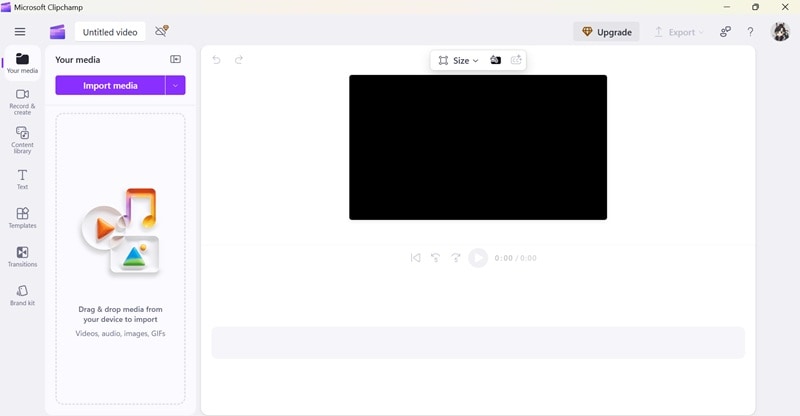Open the hamburger navigation menu
The width and height of the screenshot is (800, 416).
[x=20, y=32]
